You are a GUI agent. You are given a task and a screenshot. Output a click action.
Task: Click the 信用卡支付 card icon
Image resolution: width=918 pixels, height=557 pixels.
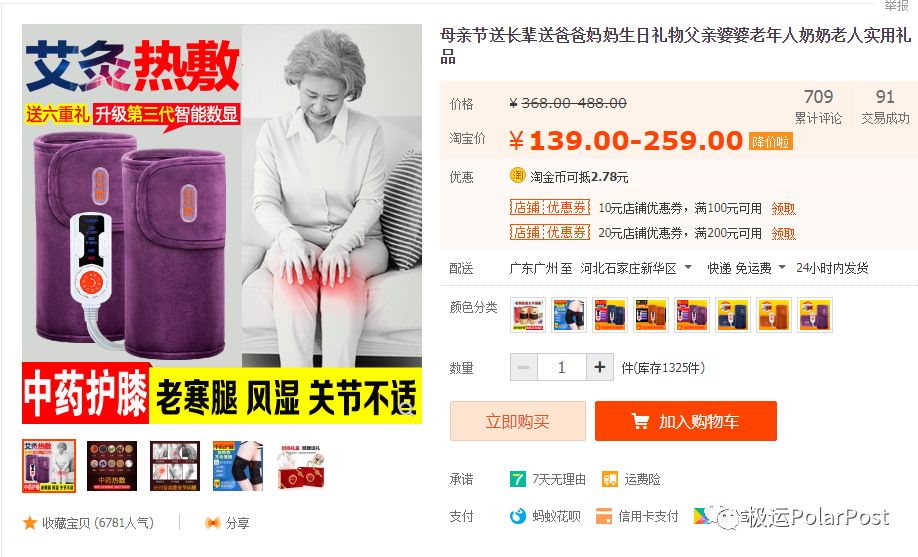pyautogui.click(x=604, y=516)
